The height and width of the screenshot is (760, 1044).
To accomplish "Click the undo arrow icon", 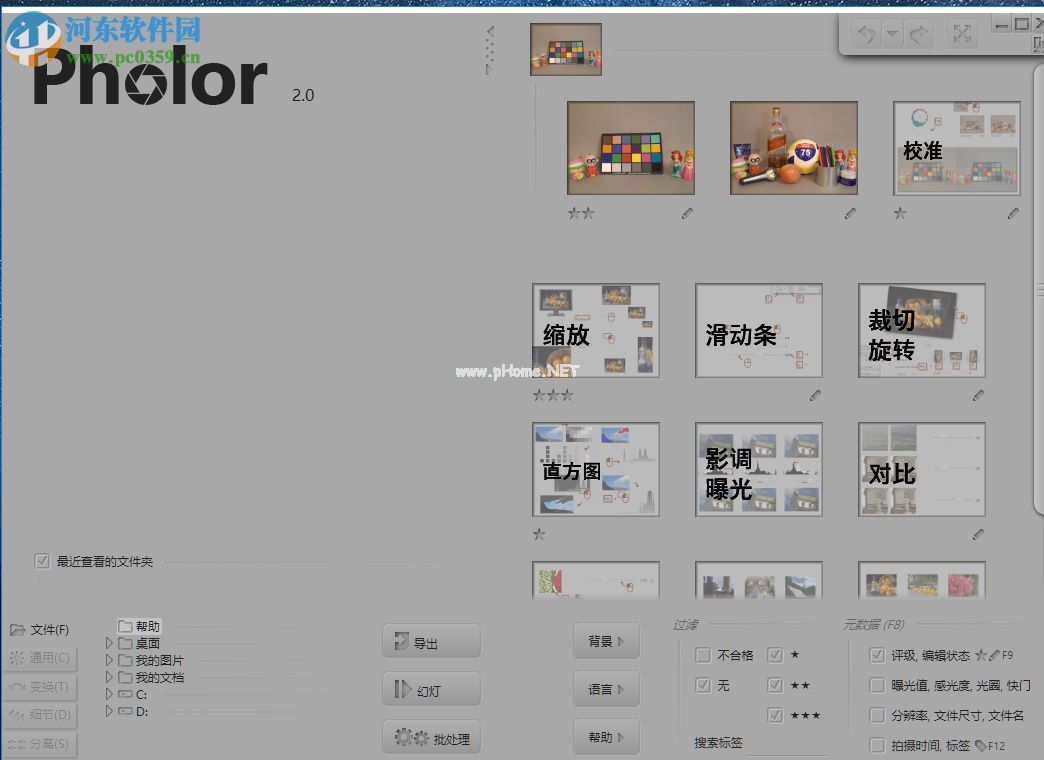I will tap(866, 35).
